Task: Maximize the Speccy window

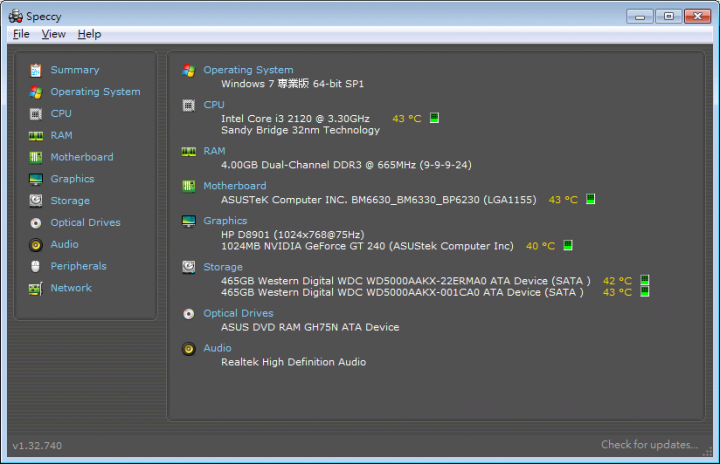Action: pyautogui.click(x=669, y=17)
